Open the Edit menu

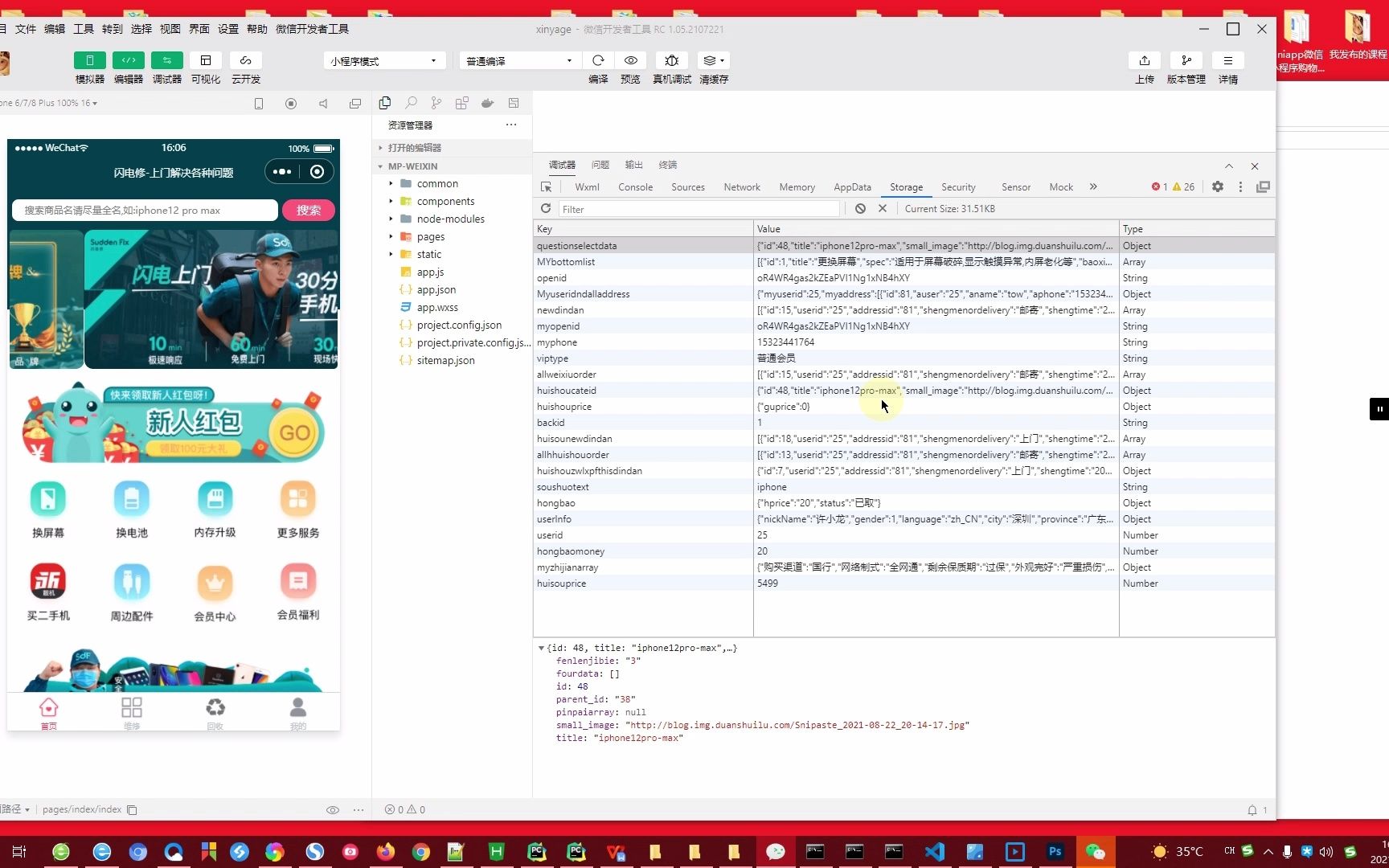55,29
